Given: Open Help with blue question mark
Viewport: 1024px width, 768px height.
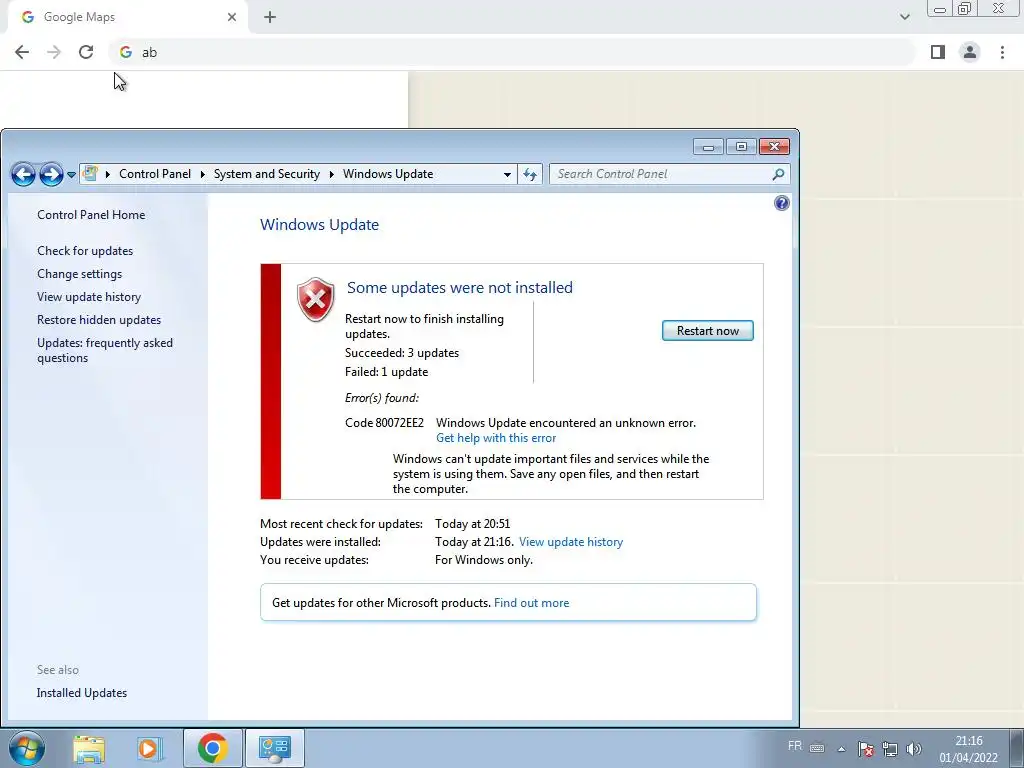Looking at the screenshot, I should [782, 203].
